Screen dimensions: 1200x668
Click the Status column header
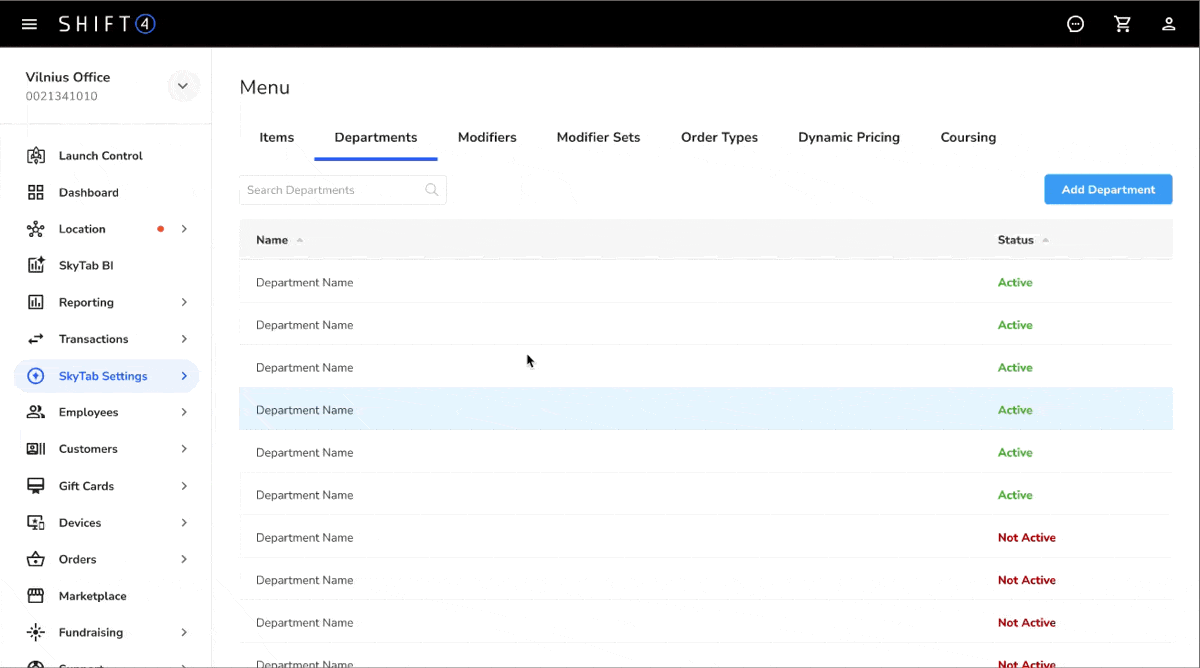click(x=1015, y=240)
